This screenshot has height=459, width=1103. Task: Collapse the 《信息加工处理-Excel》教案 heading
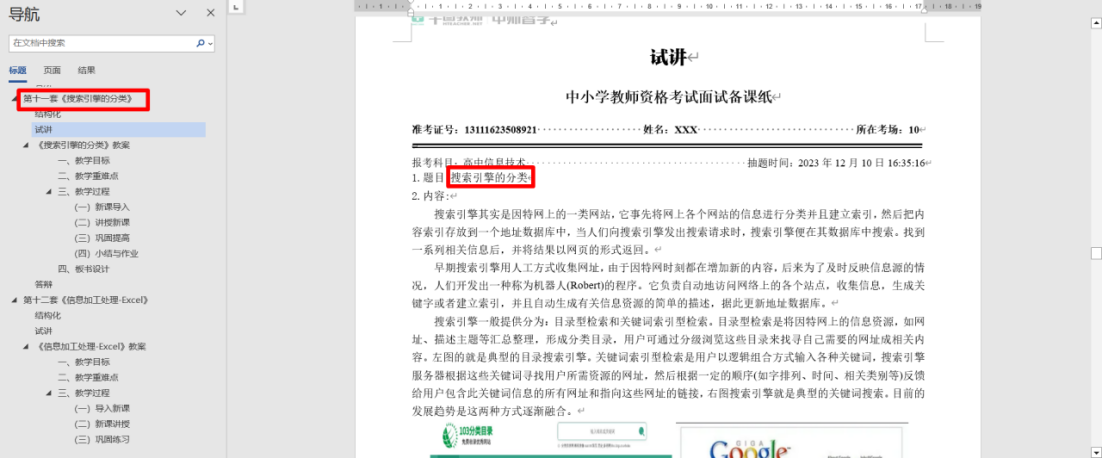pos(27,347)
